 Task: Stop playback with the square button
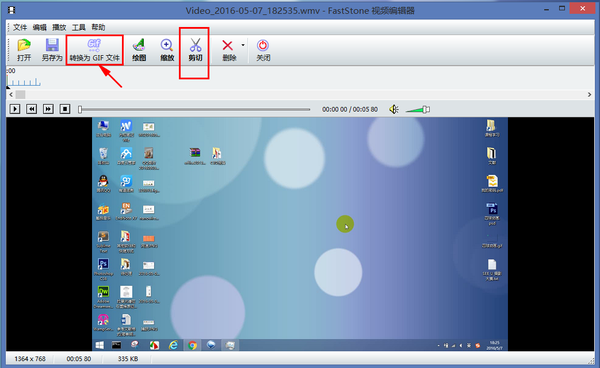65,109
